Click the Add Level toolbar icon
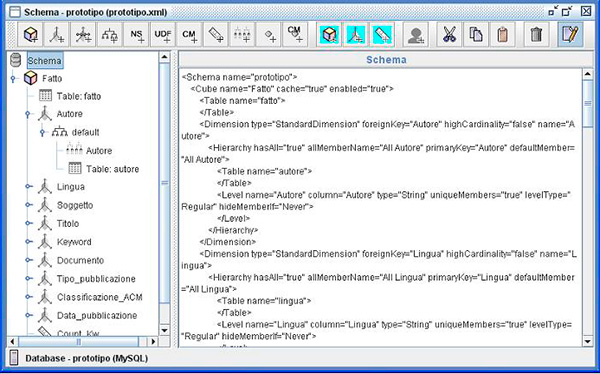 coord(242,35)
